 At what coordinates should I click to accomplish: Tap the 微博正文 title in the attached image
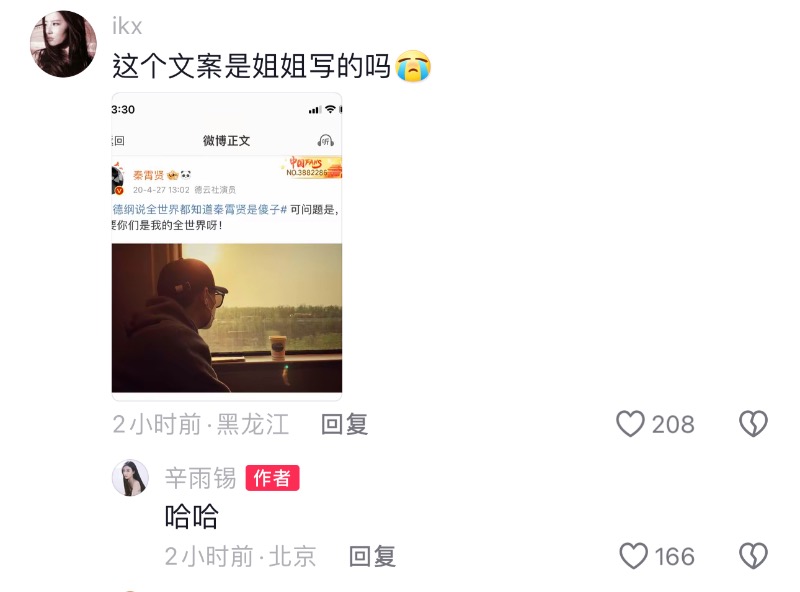pyautogui.click(x=227, y=140)
